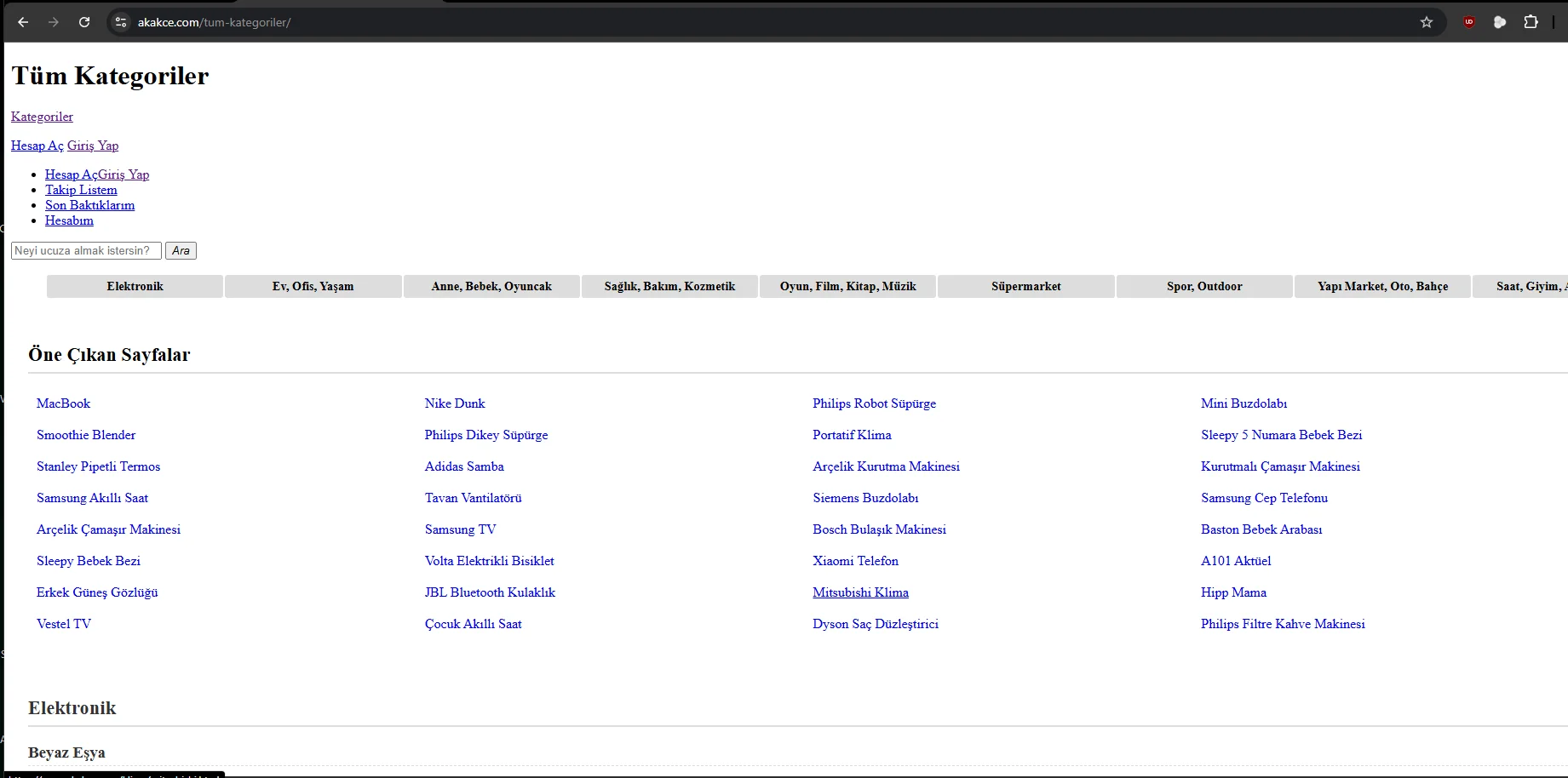Open Arçelik Çamaşır Makinesi link
The width and height of the screenshot is (1568, 778).
click(x=108, y=529)
